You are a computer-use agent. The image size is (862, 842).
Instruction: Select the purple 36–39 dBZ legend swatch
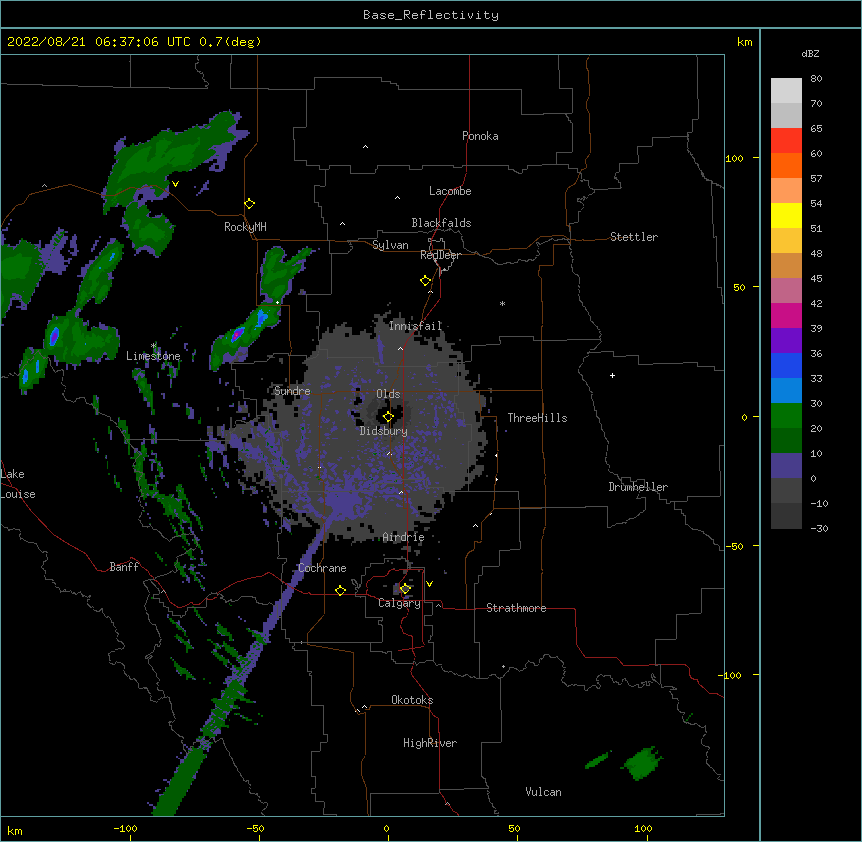pos(786,341)
